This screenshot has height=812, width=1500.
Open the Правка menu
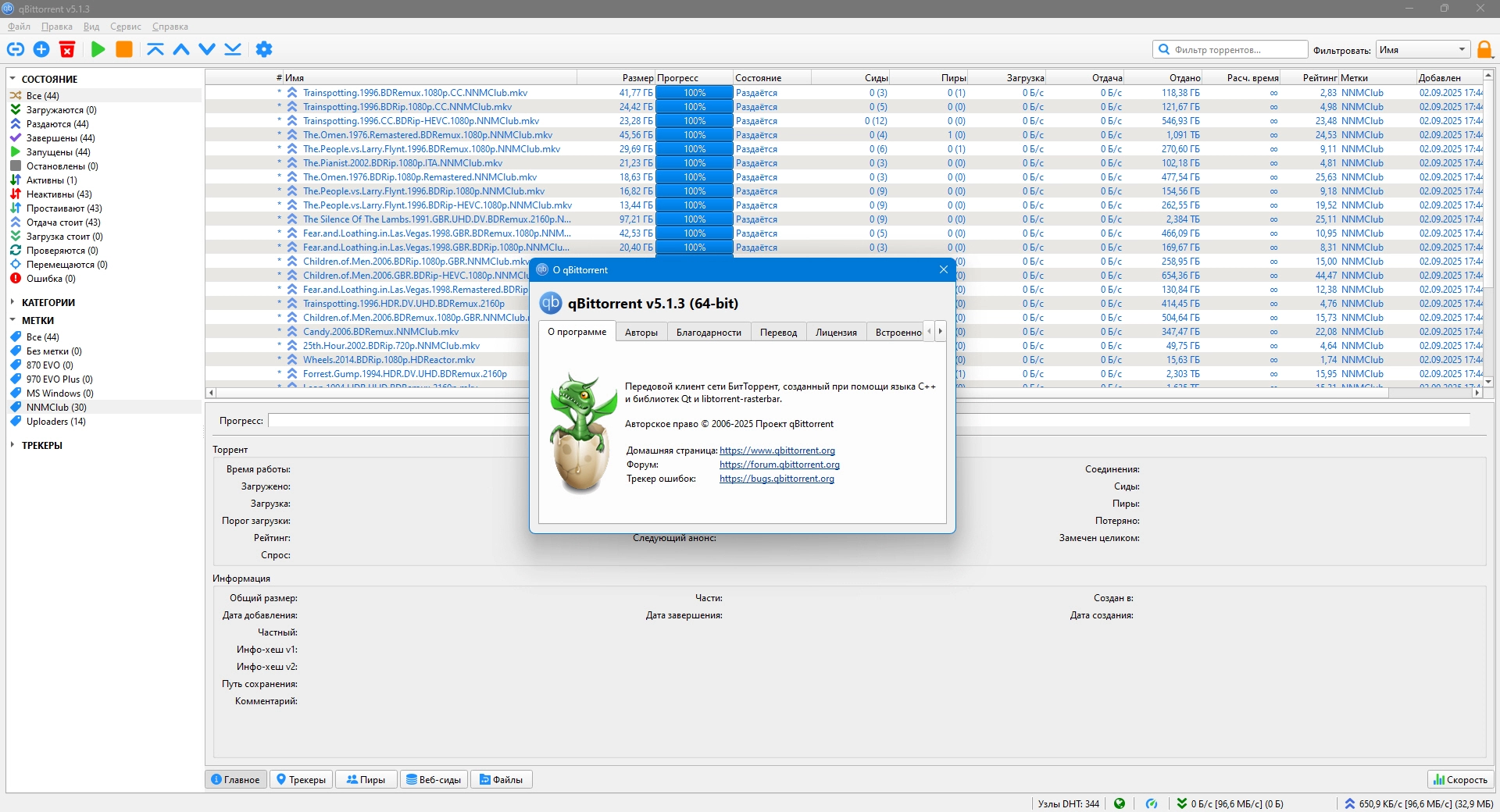pos(57,27)
